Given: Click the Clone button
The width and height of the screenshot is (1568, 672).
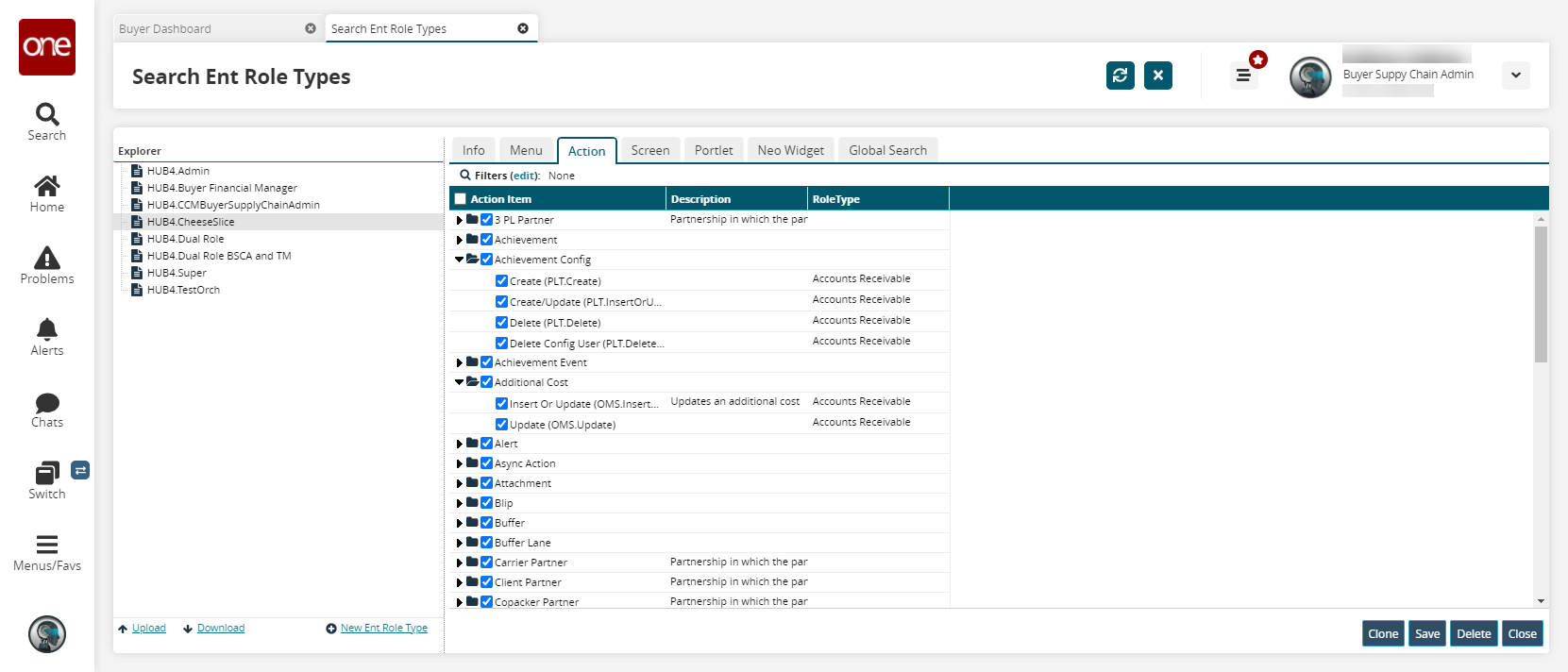Looking at the screenshot, I should (1383, 633).
